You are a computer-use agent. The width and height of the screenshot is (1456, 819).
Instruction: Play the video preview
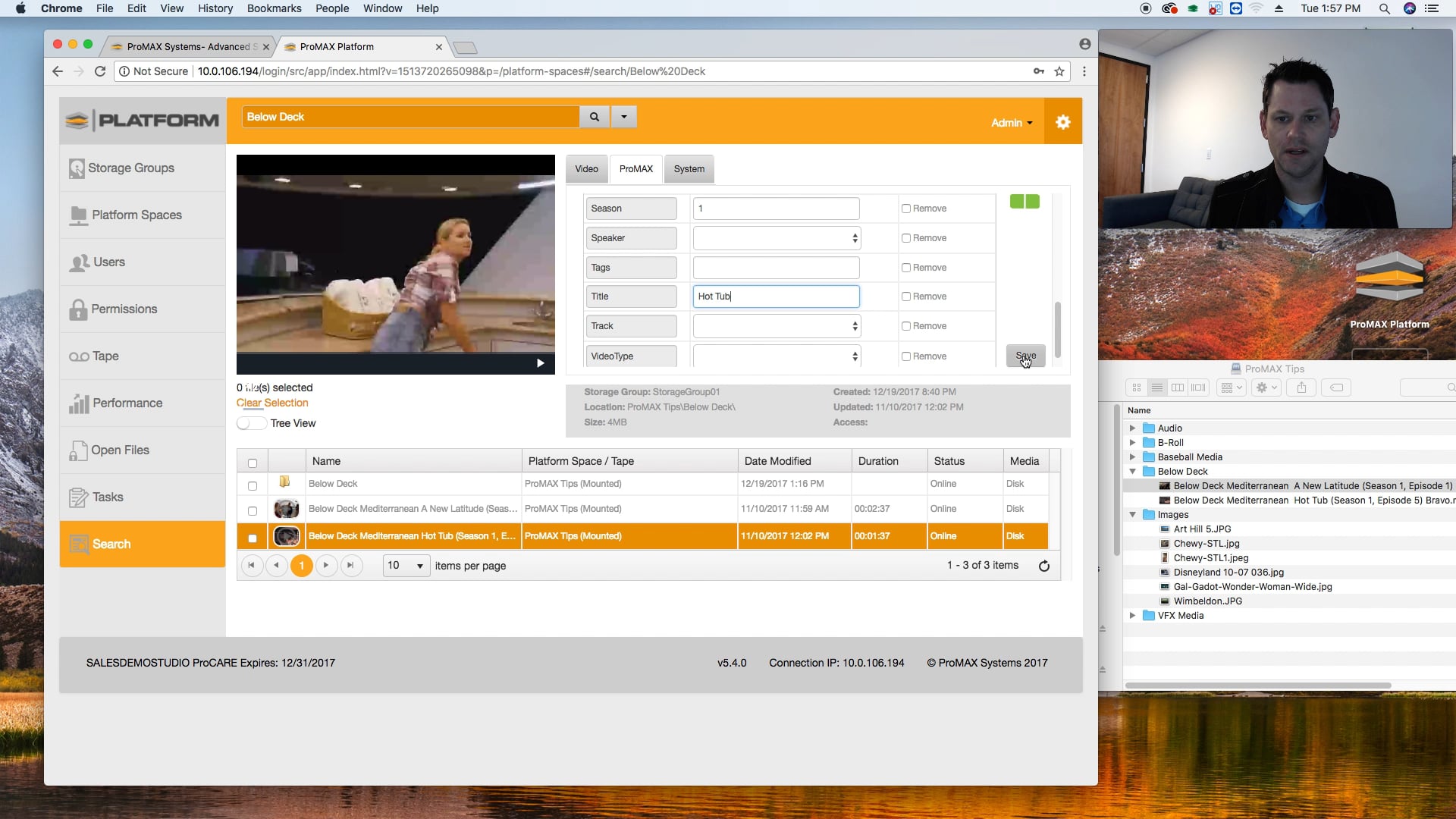pyautogui.click(x=540, y=363)
